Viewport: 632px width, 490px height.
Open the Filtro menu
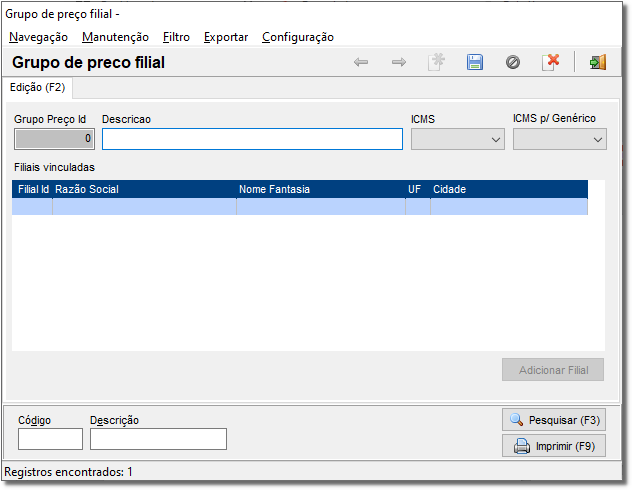pos(176,37)
